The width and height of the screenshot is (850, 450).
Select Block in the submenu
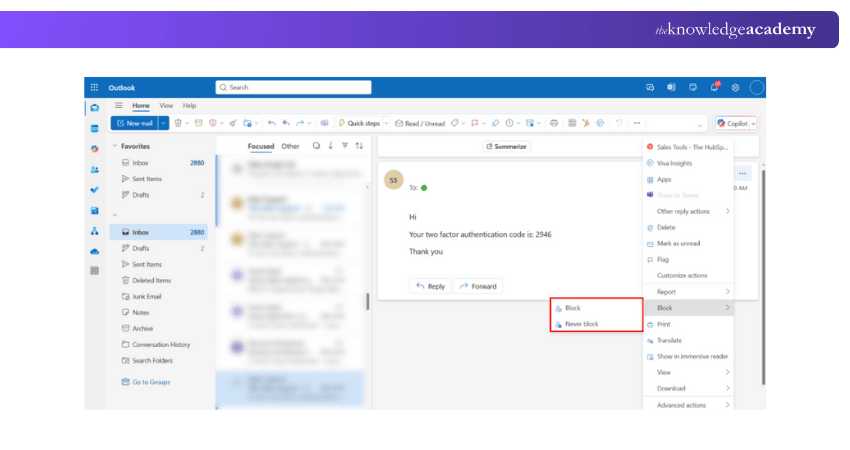596,308
